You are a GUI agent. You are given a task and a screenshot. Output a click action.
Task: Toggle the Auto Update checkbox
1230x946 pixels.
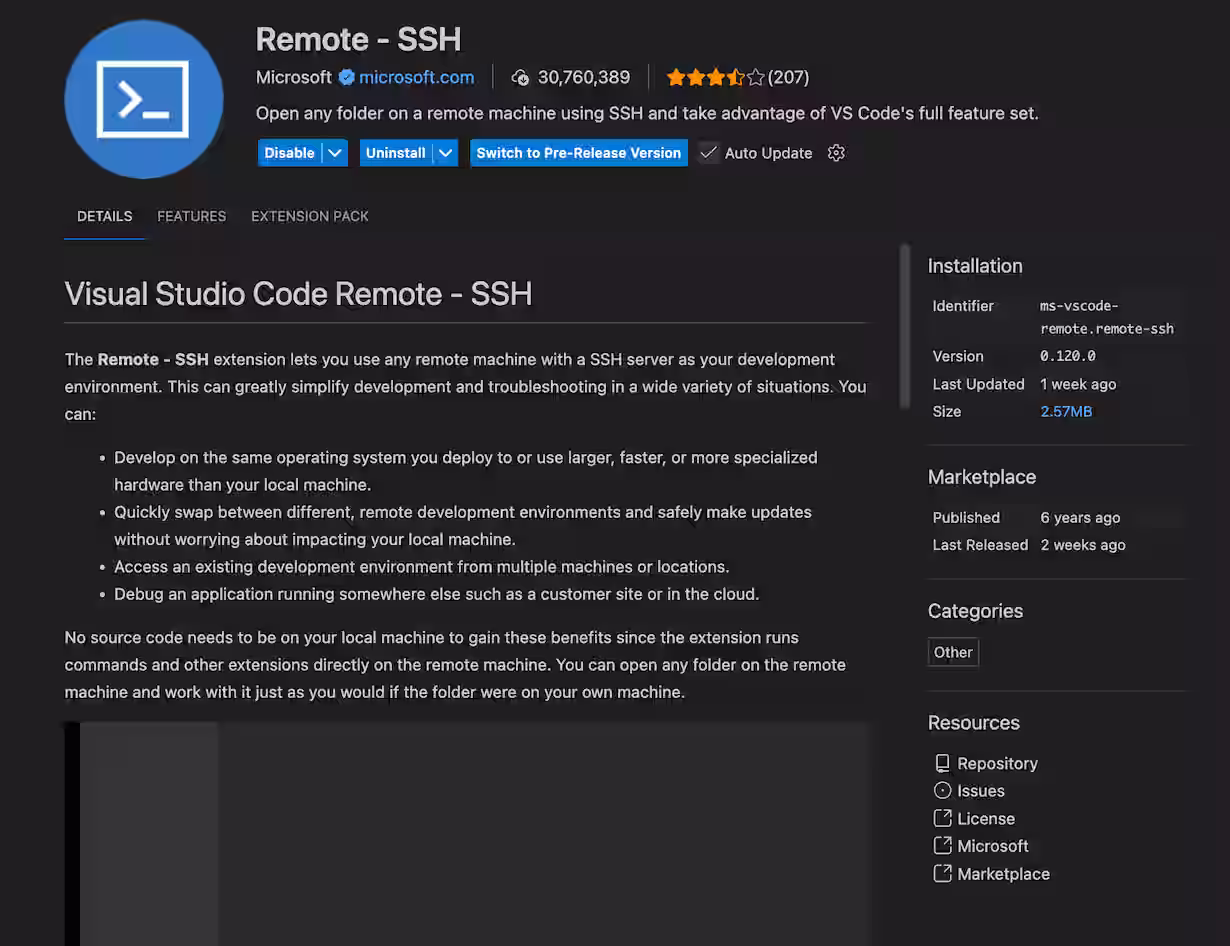pos(708,153)
